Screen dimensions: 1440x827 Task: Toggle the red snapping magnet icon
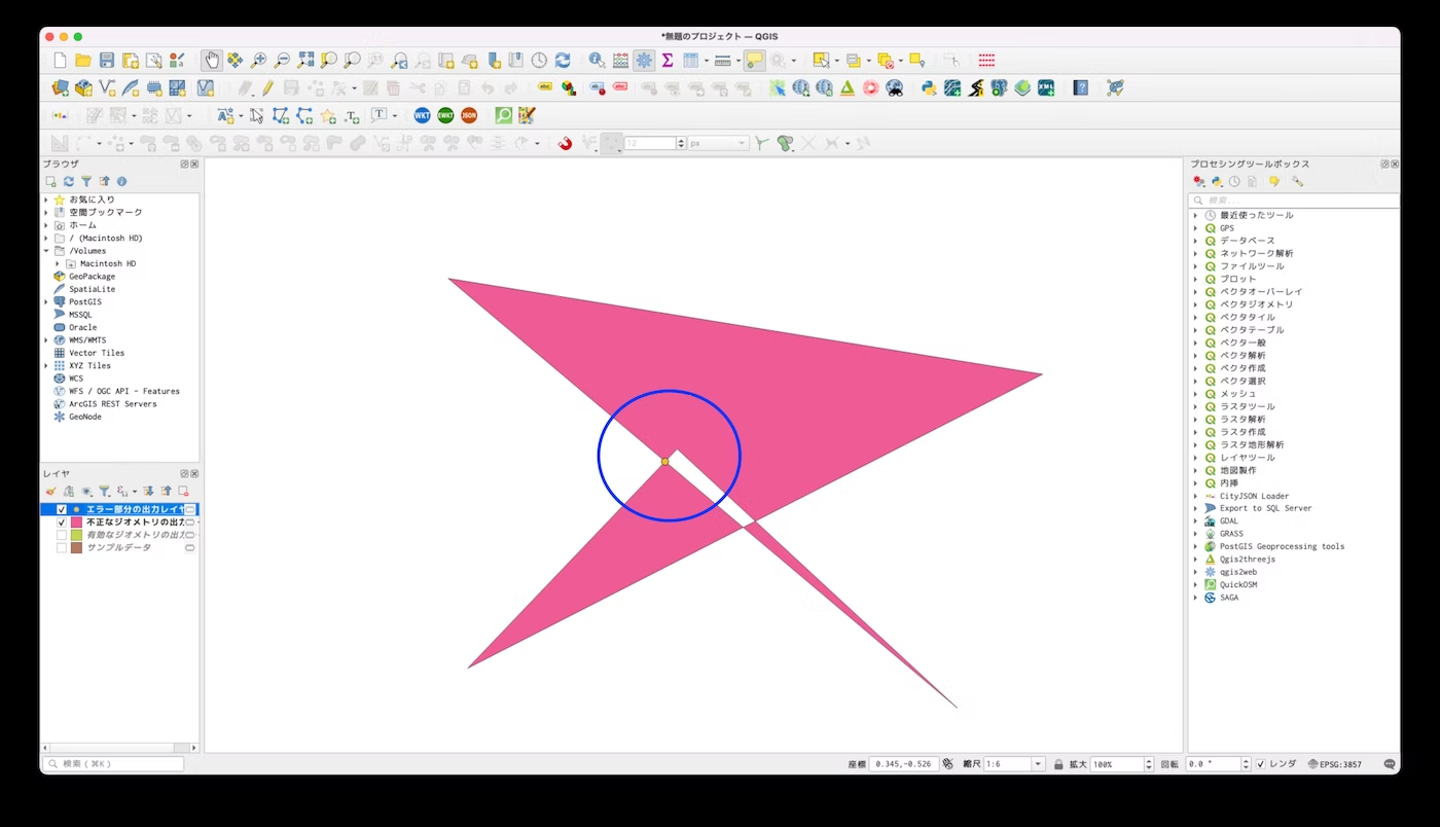point(565,144)
